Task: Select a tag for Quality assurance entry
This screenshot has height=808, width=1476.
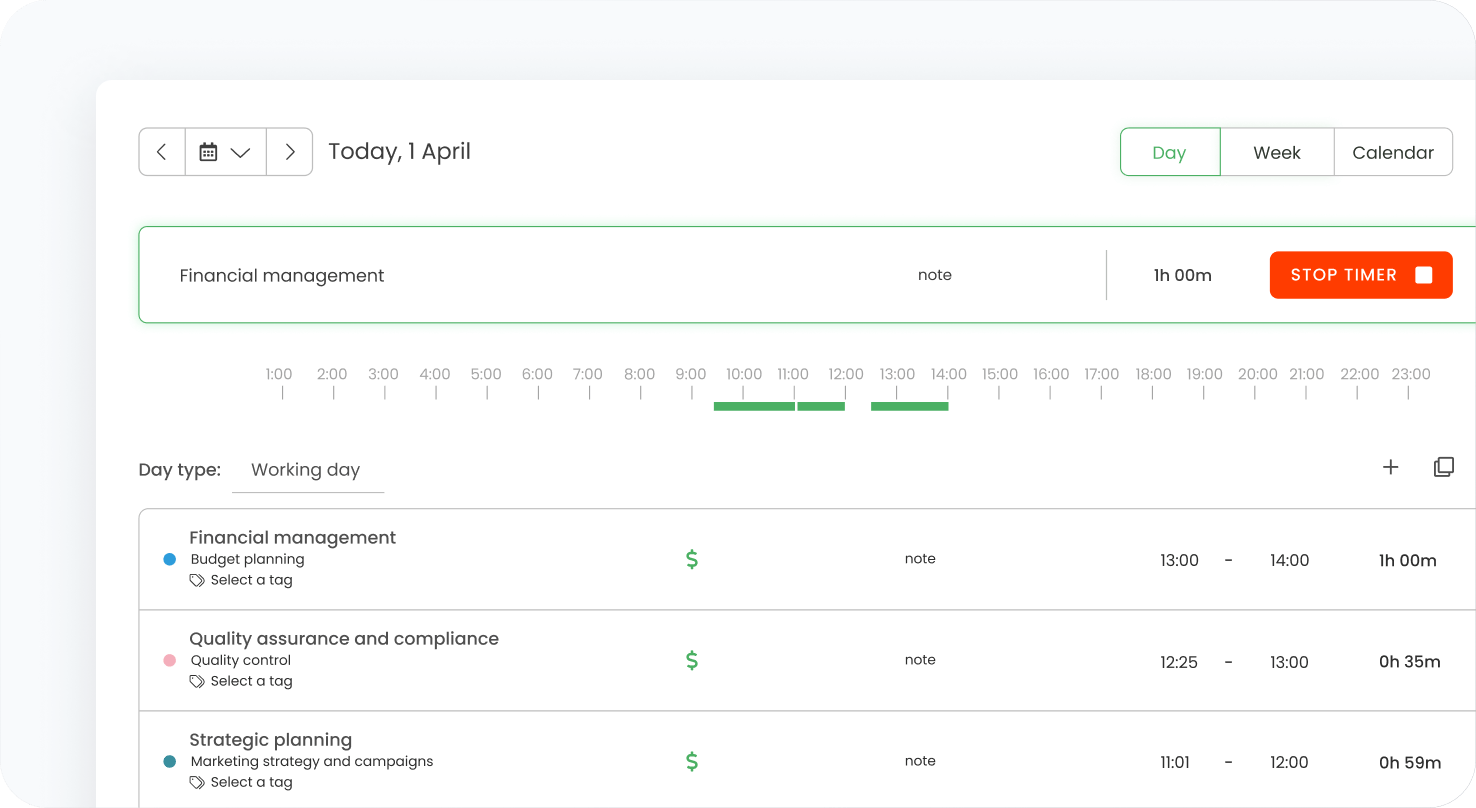Action: point(241,681)
